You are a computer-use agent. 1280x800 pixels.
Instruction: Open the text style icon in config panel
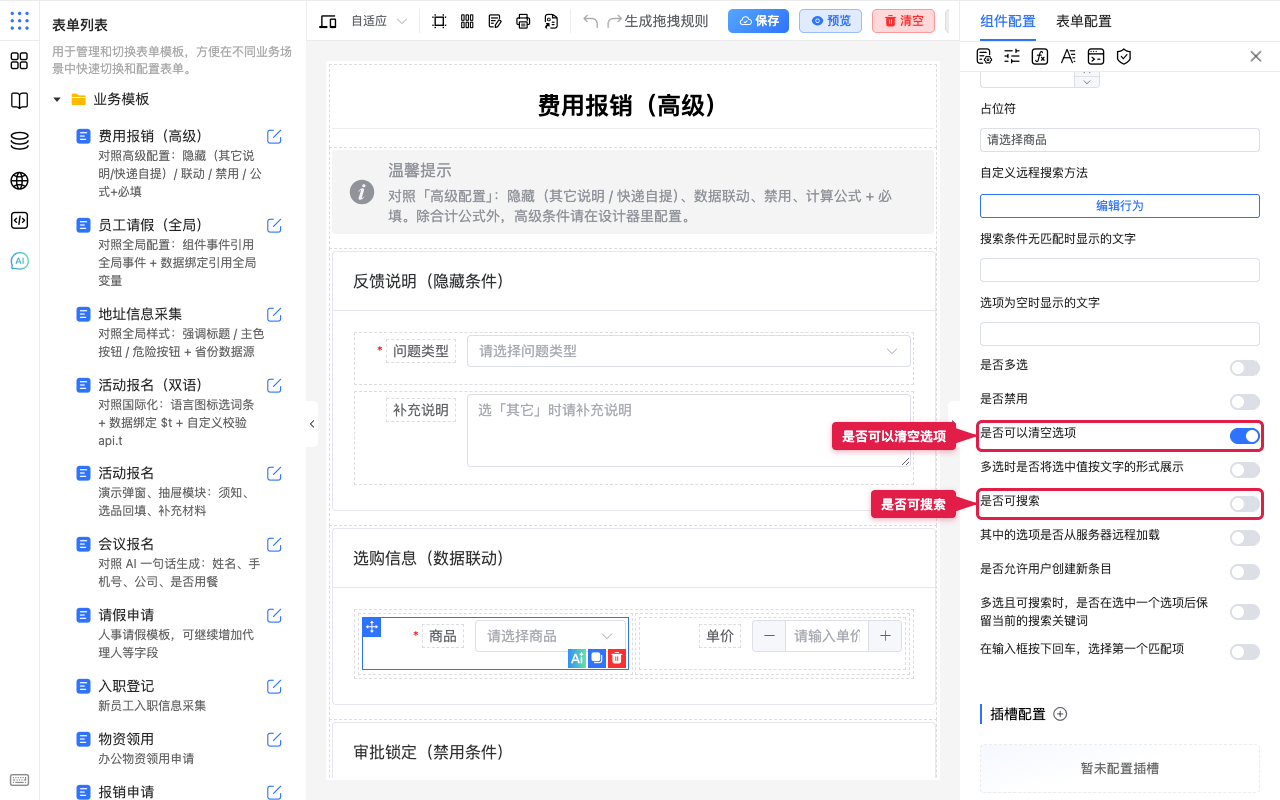1068,56
